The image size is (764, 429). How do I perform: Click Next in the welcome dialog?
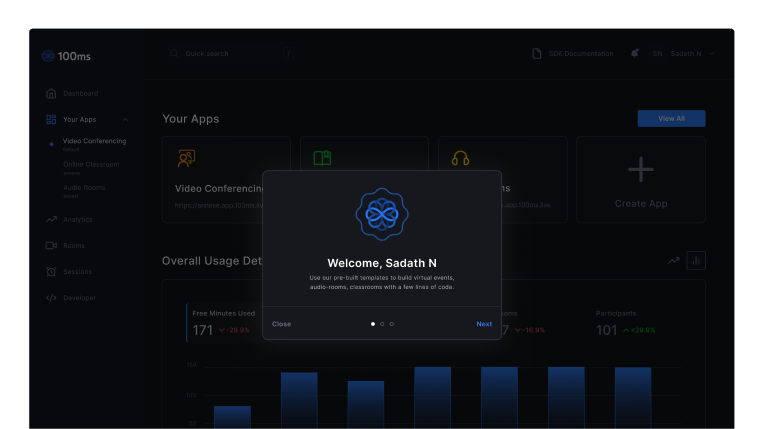coord(484,324)
